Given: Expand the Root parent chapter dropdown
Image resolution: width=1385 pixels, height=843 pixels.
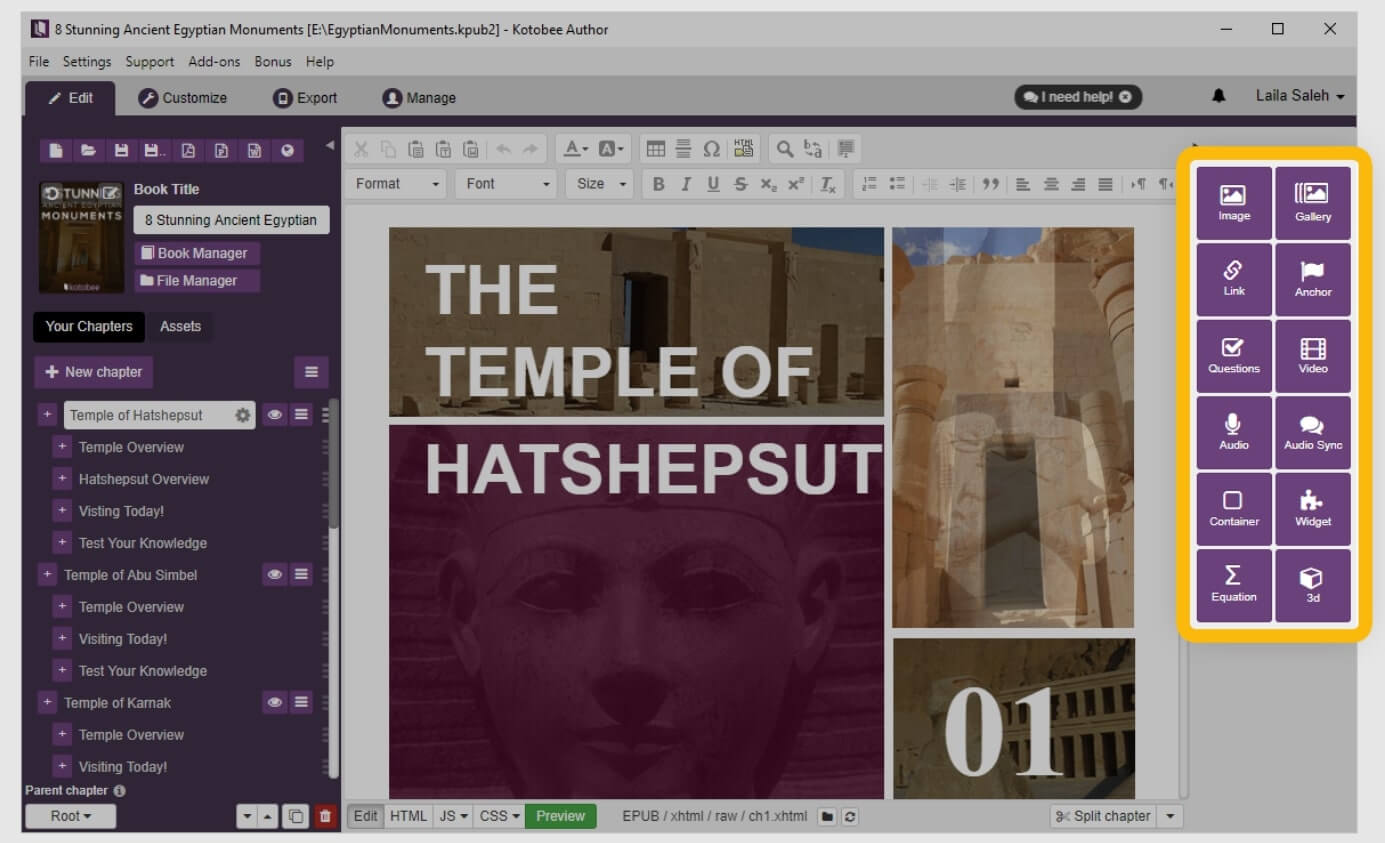Looking at the screenshot, I should click(70, 816).
